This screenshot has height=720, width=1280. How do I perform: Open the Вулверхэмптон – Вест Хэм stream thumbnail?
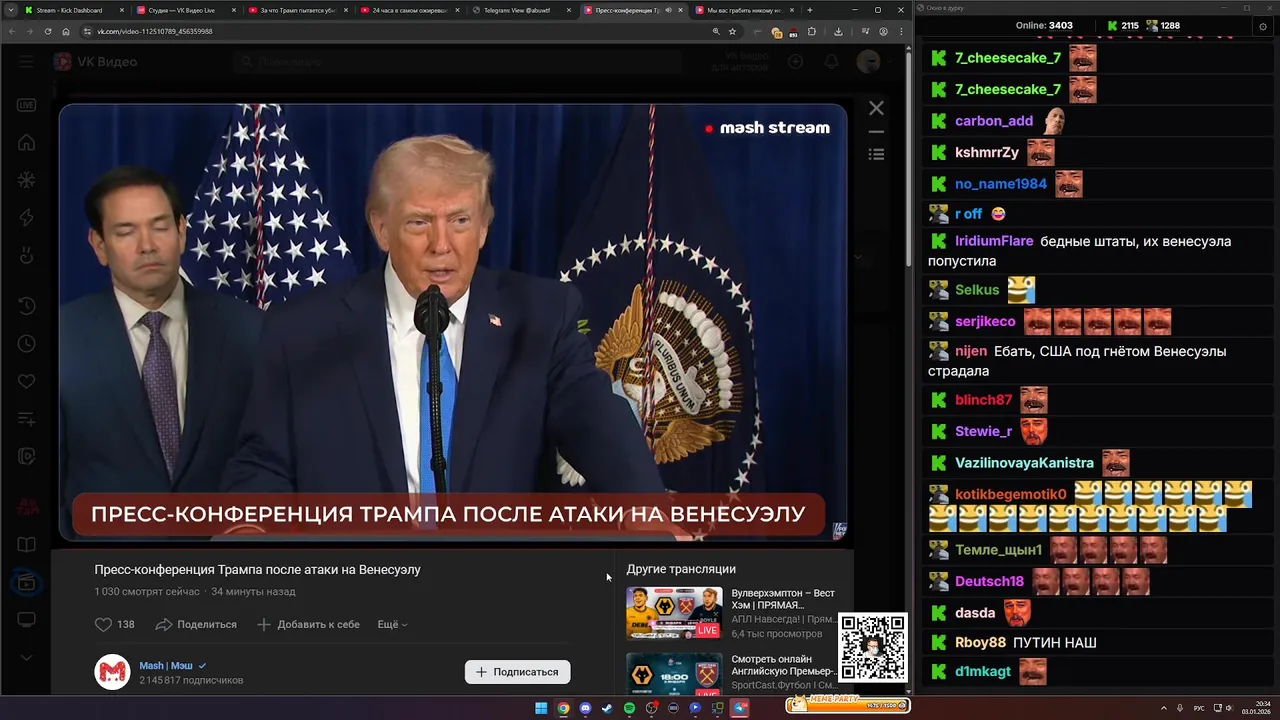click(674, 612)
